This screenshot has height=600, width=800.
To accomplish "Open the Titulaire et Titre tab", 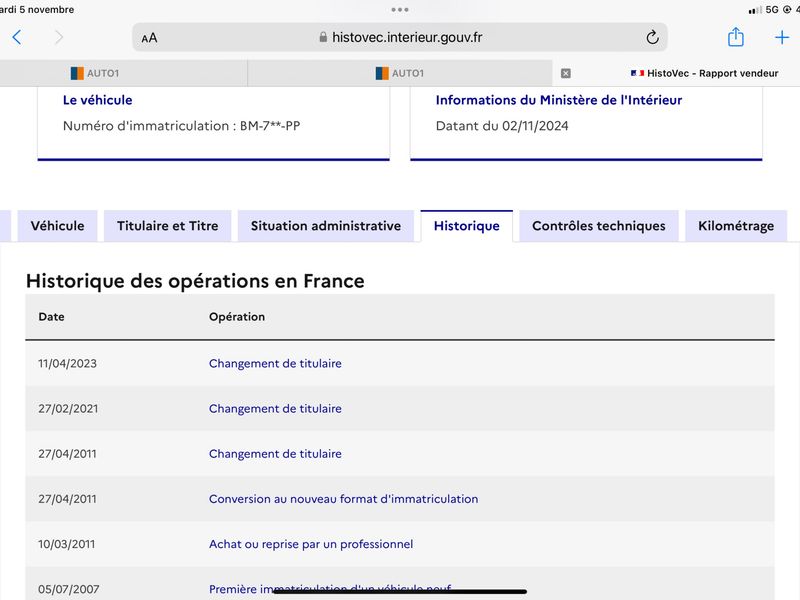I will click(167, 226).
